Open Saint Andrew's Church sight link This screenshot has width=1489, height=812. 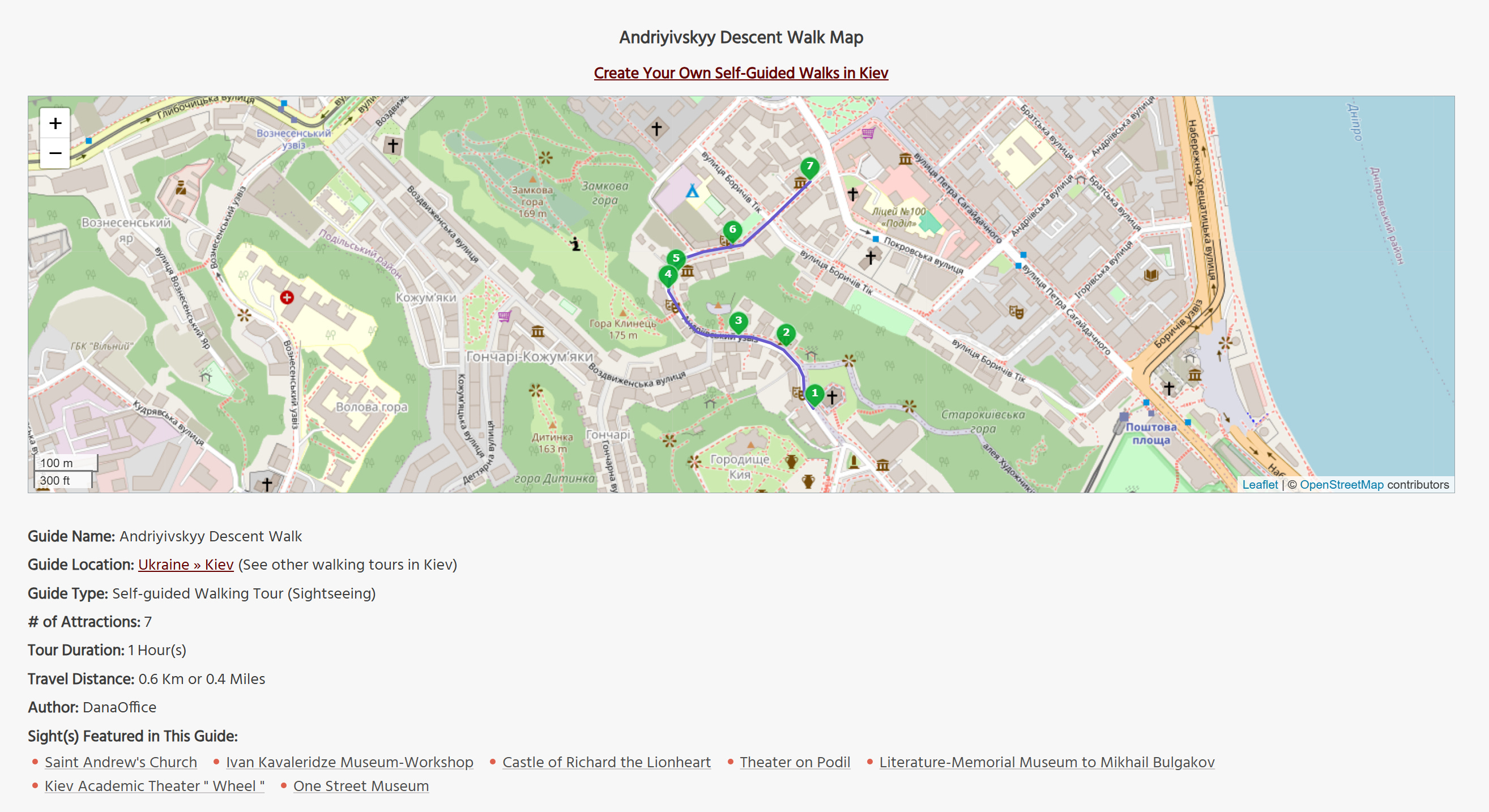pos(121,762)
